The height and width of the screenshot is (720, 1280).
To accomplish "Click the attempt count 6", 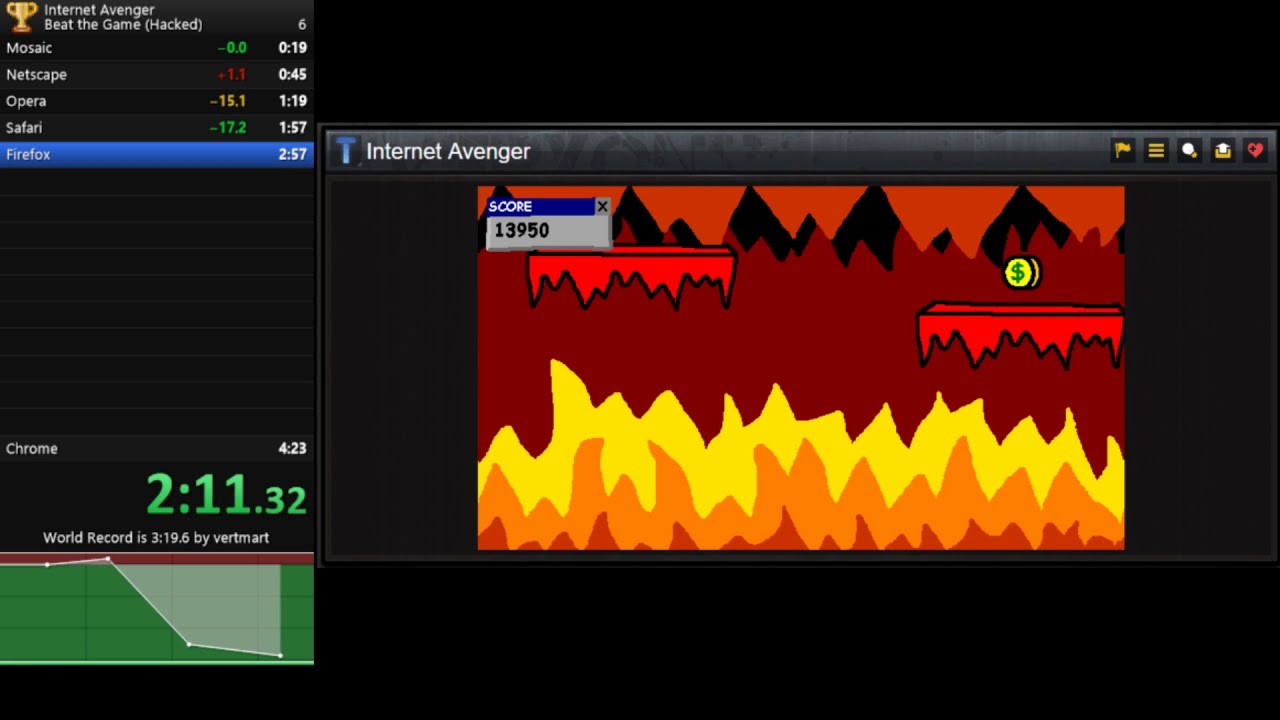I will pyautogui.click(x=302, y=24).
